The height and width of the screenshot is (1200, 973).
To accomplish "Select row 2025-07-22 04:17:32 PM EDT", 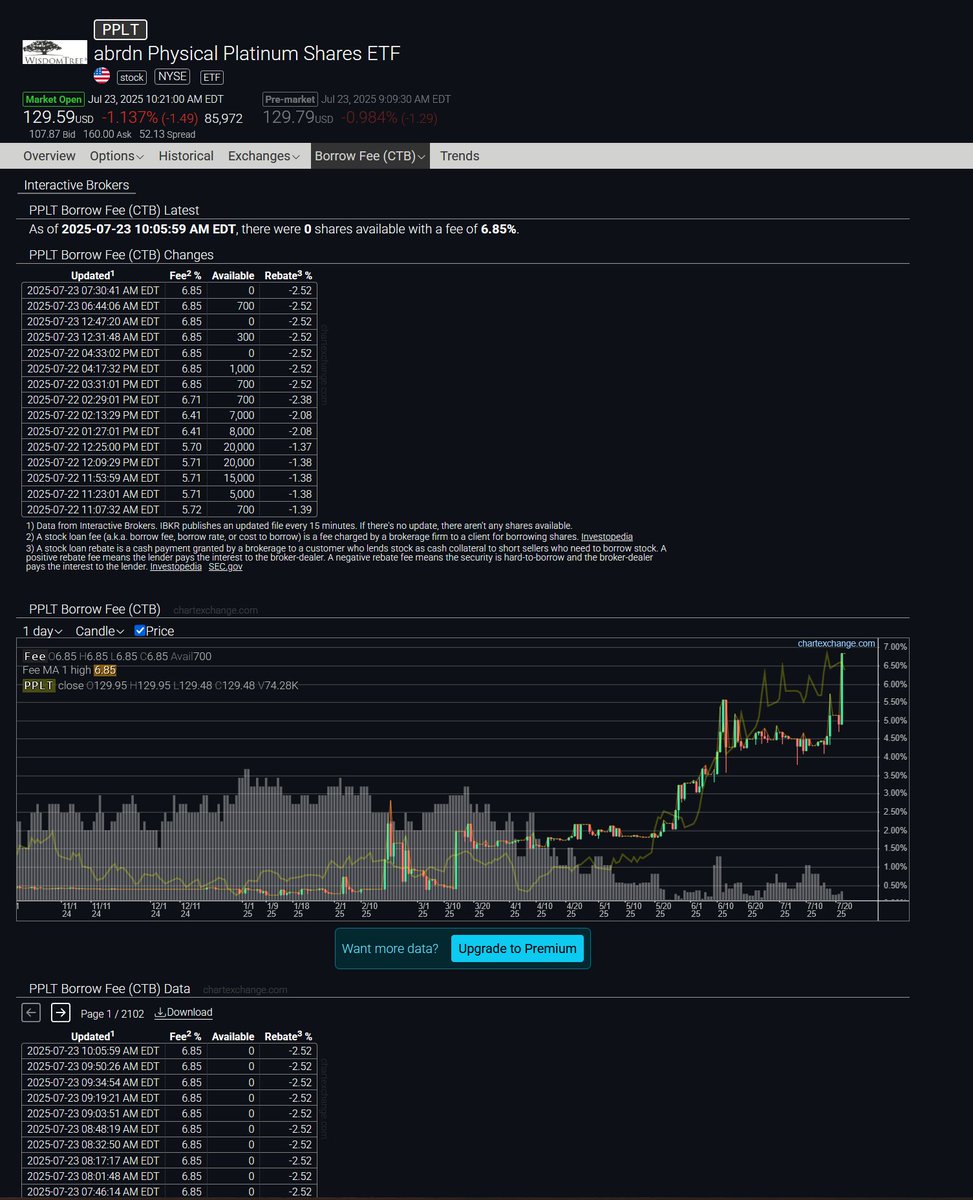I will point(170,369).
